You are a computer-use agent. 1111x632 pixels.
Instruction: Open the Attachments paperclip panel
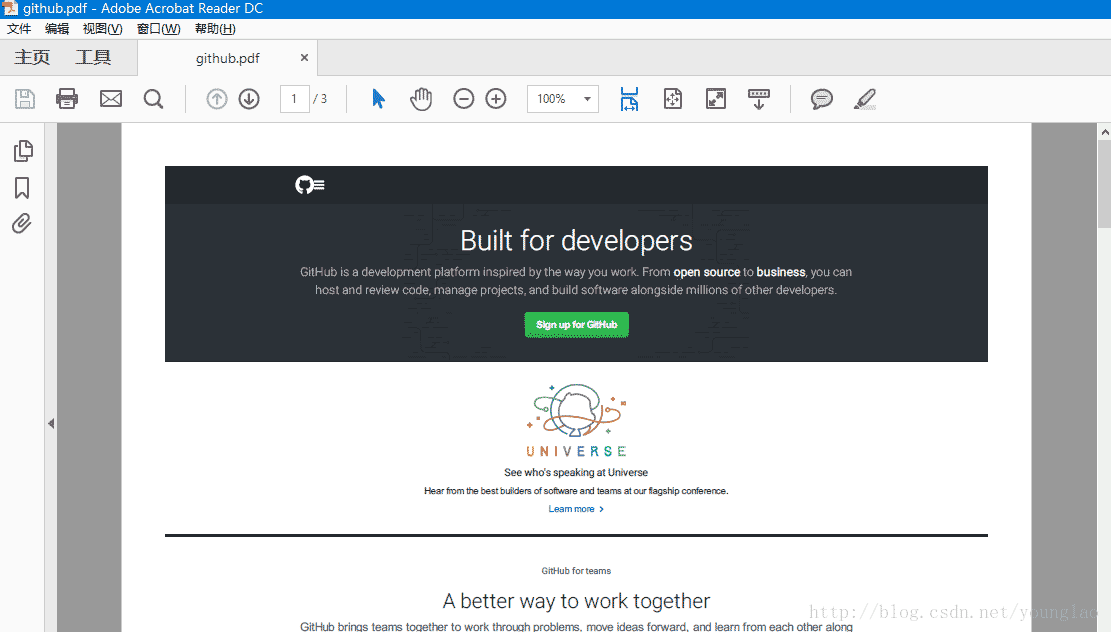click(22, 224)
